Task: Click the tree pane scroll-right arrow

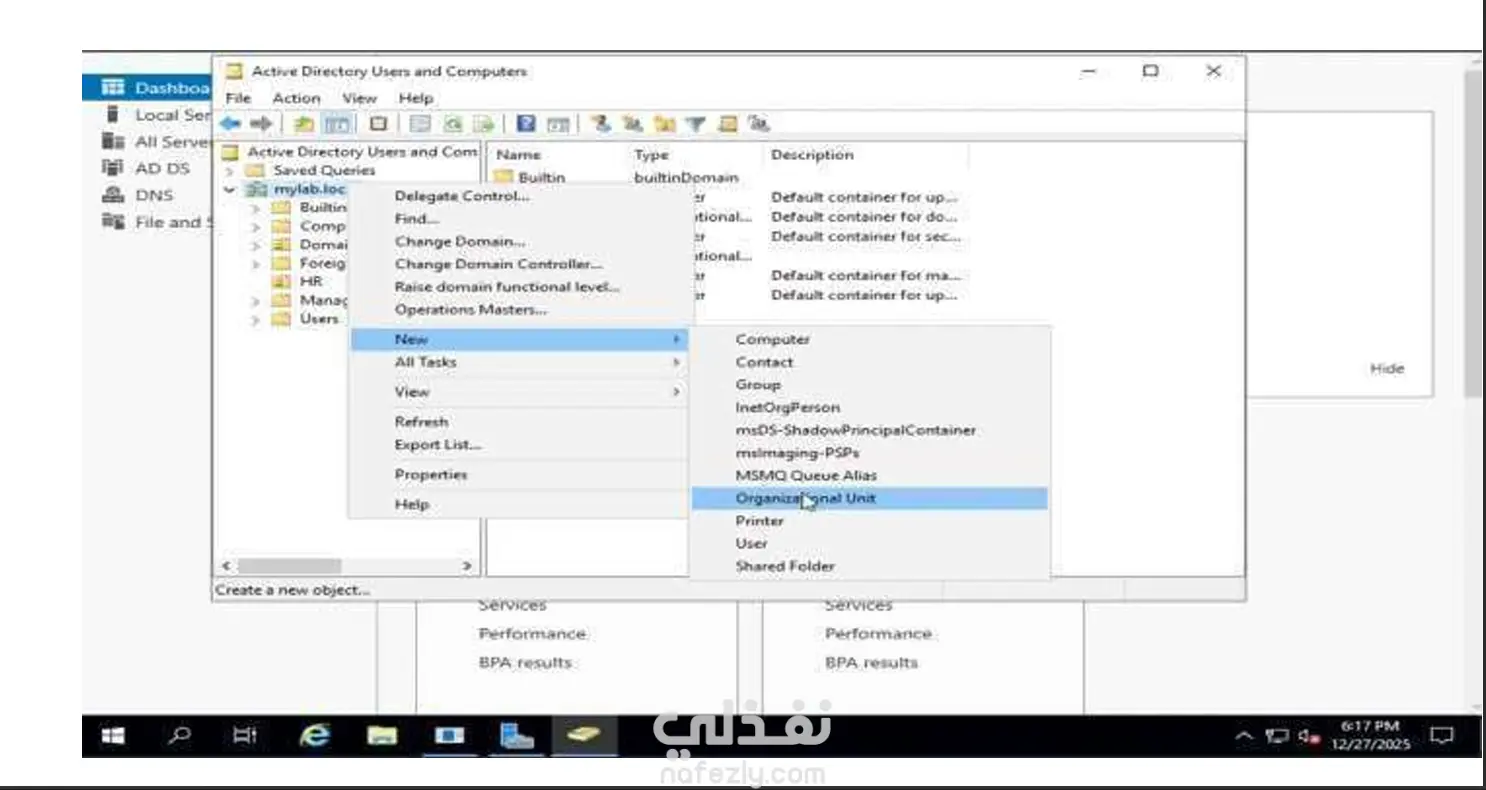Action: (466, 566)
